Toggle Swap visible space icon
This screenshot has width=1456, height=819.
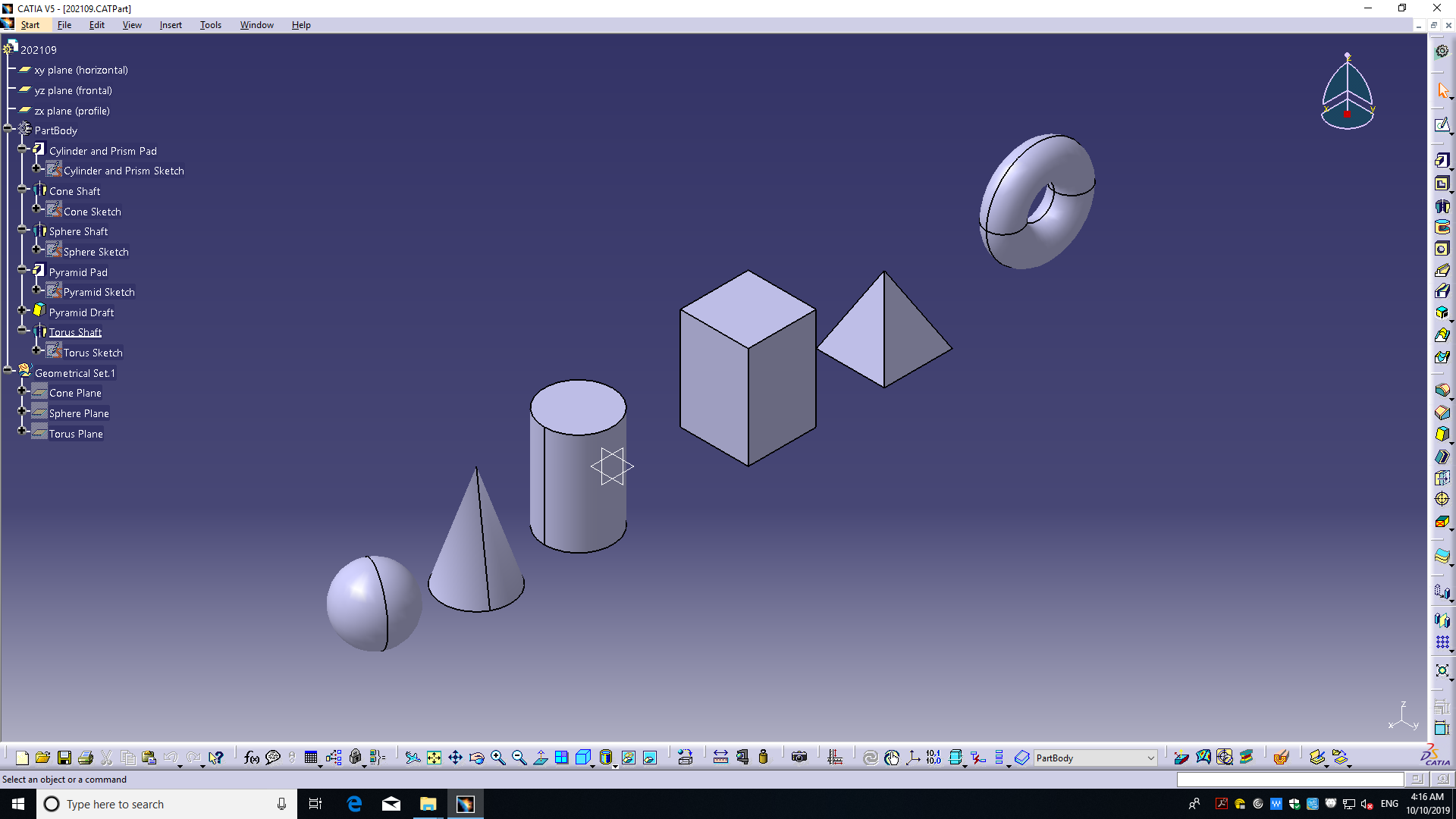point(650,758)
